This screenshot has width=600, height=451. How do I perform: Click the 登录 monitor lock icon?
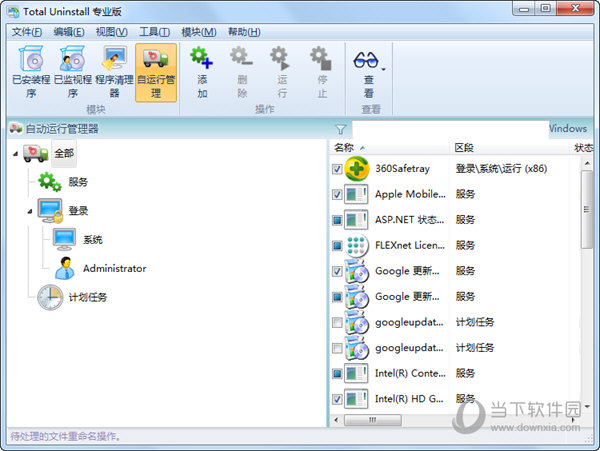(50, 211)
